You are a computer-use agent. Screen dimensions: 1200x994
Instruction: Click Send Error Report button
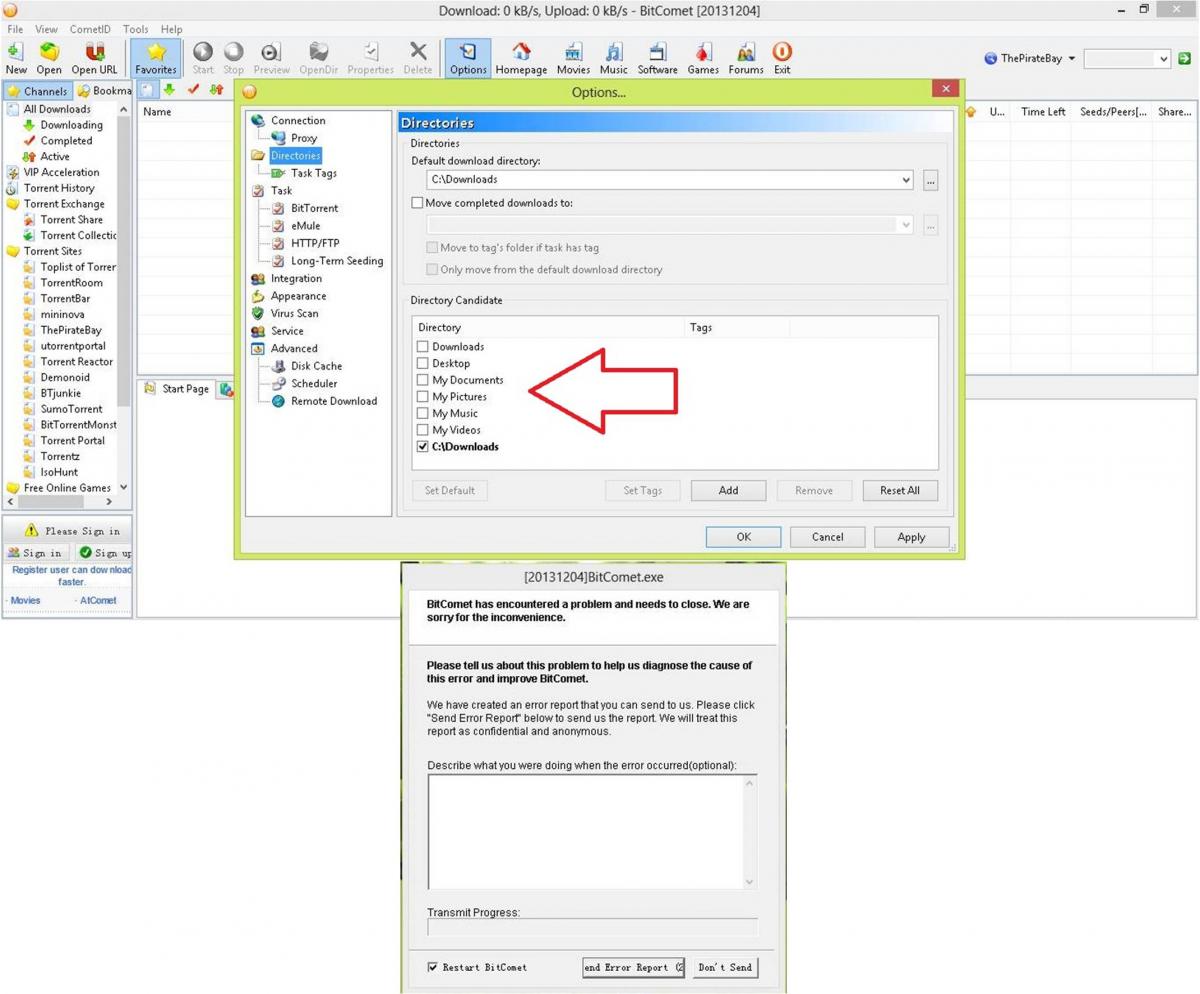tap(634, 967)
